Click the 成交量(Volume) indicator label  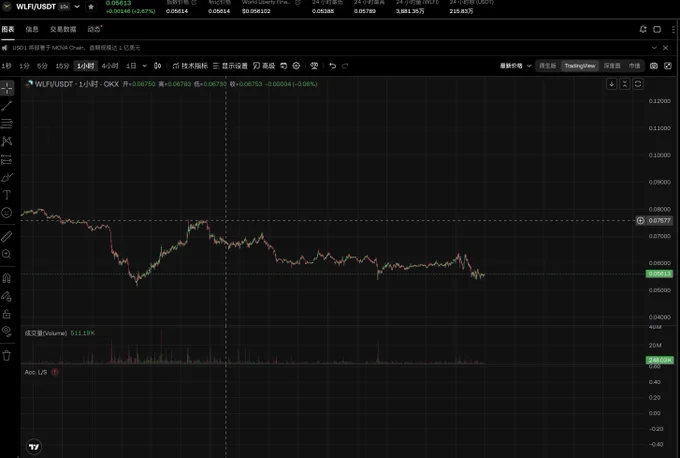(46, 333)
